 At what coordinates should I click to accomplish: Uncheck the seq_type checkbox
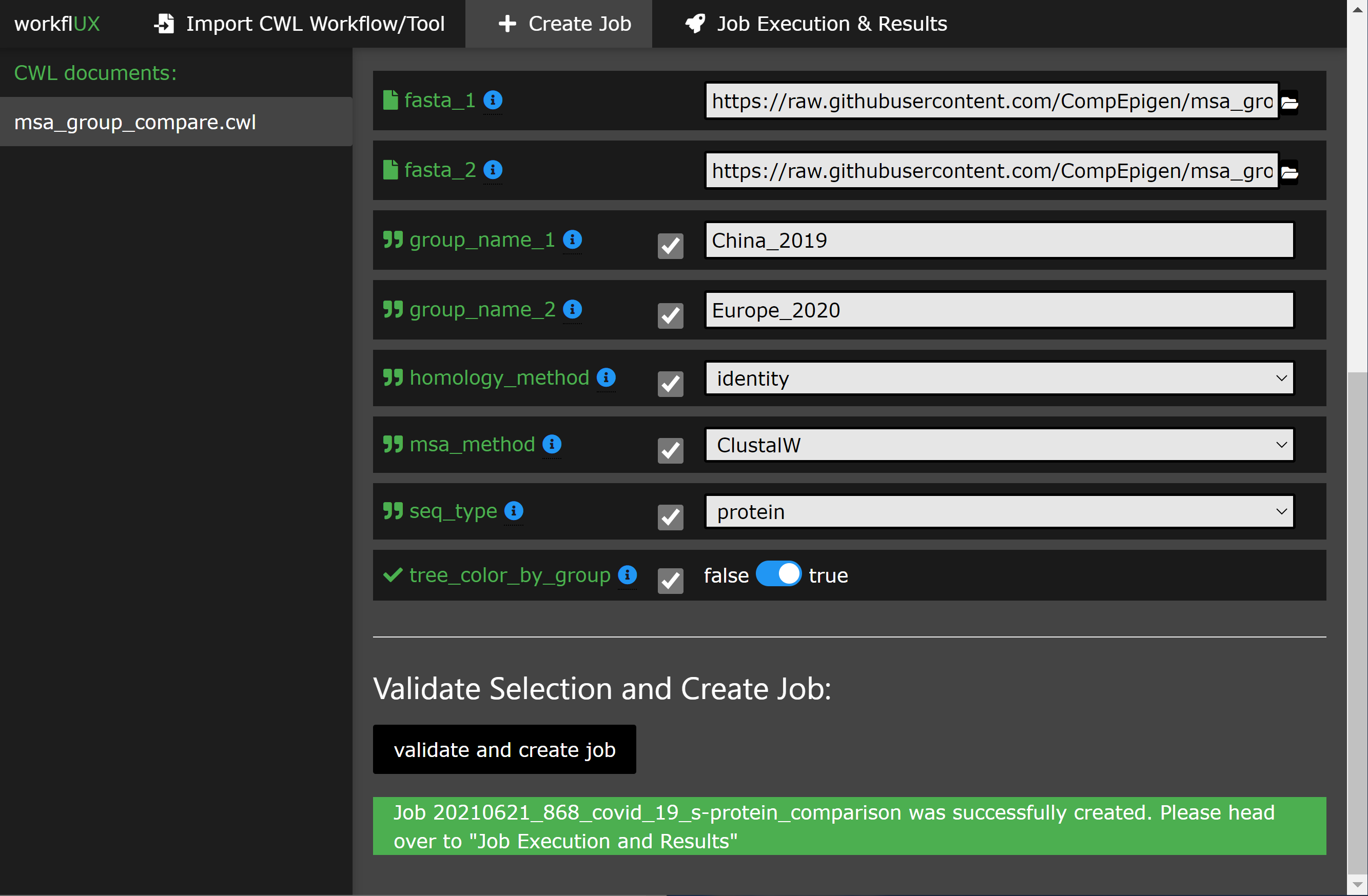point(670,517)
